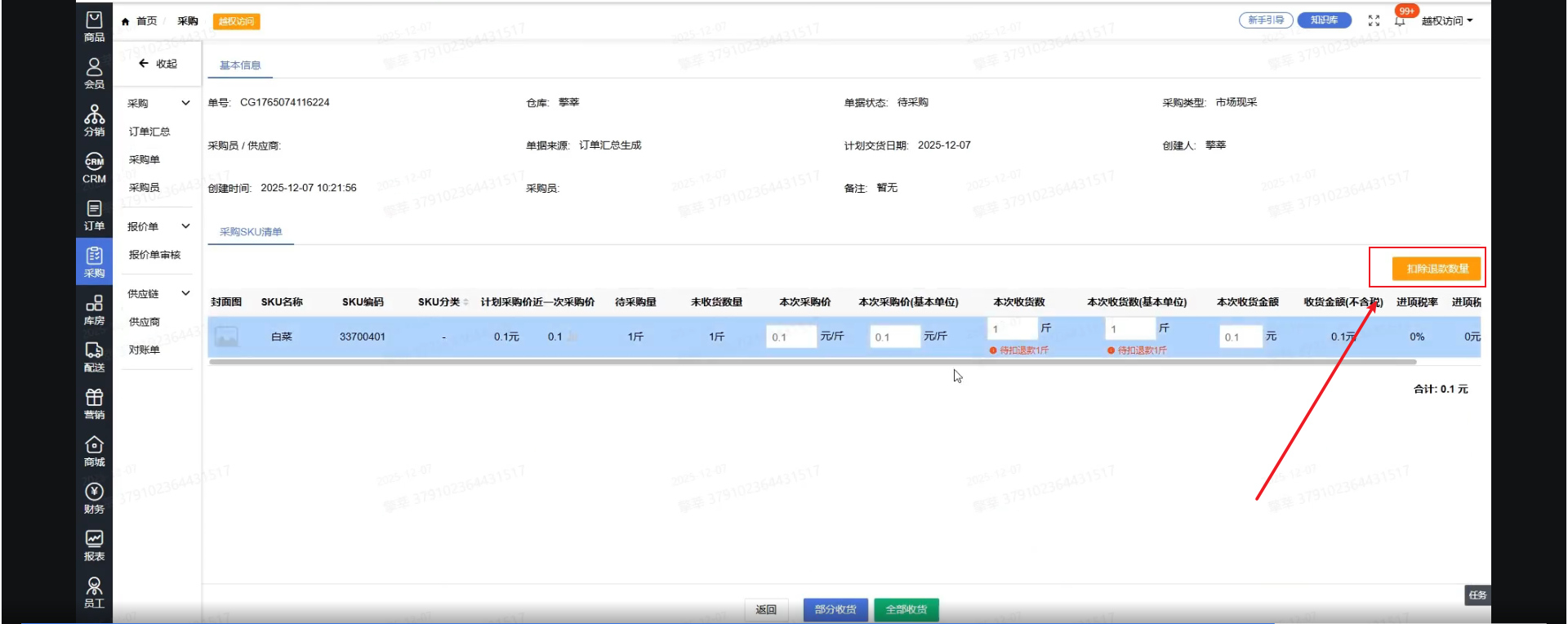Open the 财务 finance module
Image resolution: width=1568 pixels, height=624 pixels.
point(94,497)
